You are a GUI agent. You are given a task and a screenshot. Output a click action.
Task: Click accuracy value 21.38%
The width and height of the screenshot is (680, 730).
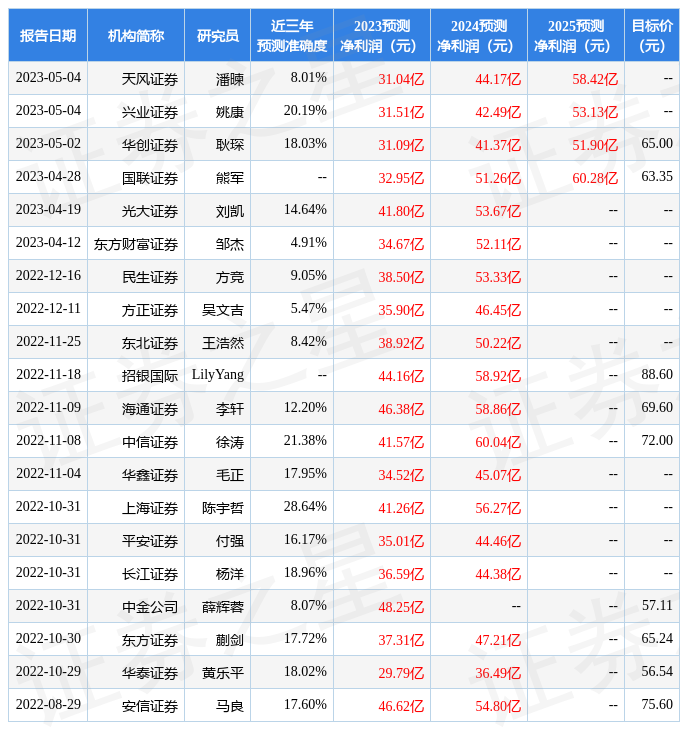coord(305,440)
